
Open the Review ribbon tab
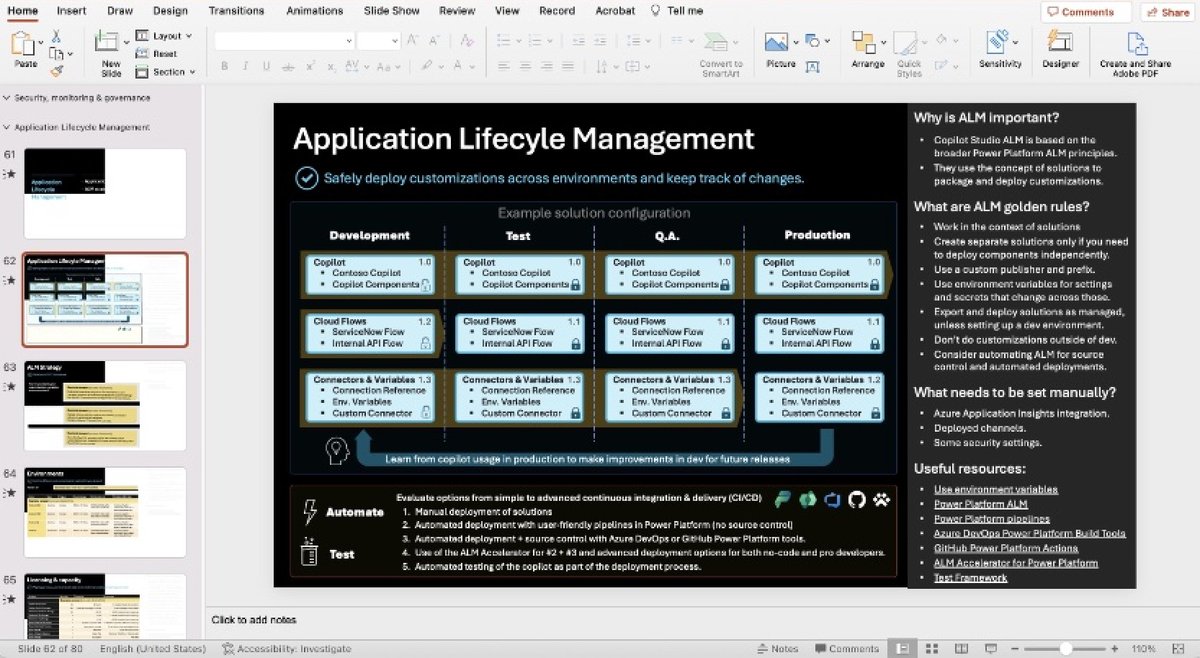[x=457, y=10]
